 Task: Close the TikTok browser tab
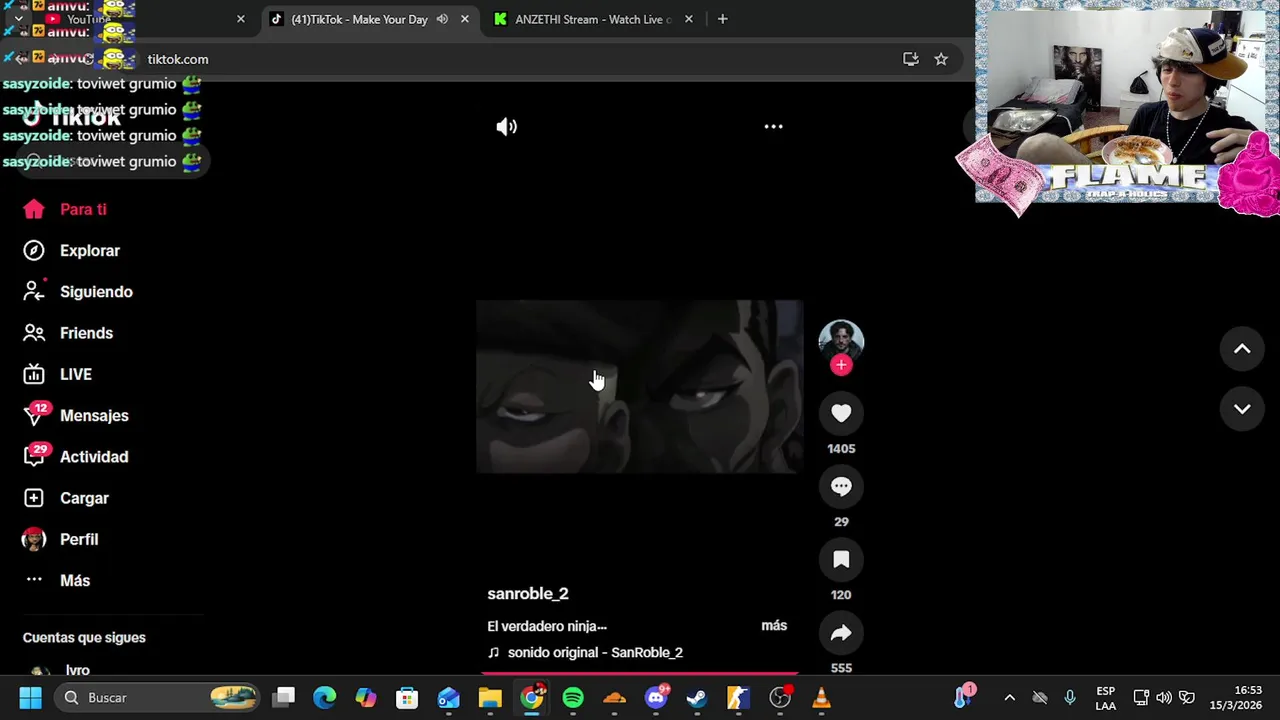pos(465,19)
